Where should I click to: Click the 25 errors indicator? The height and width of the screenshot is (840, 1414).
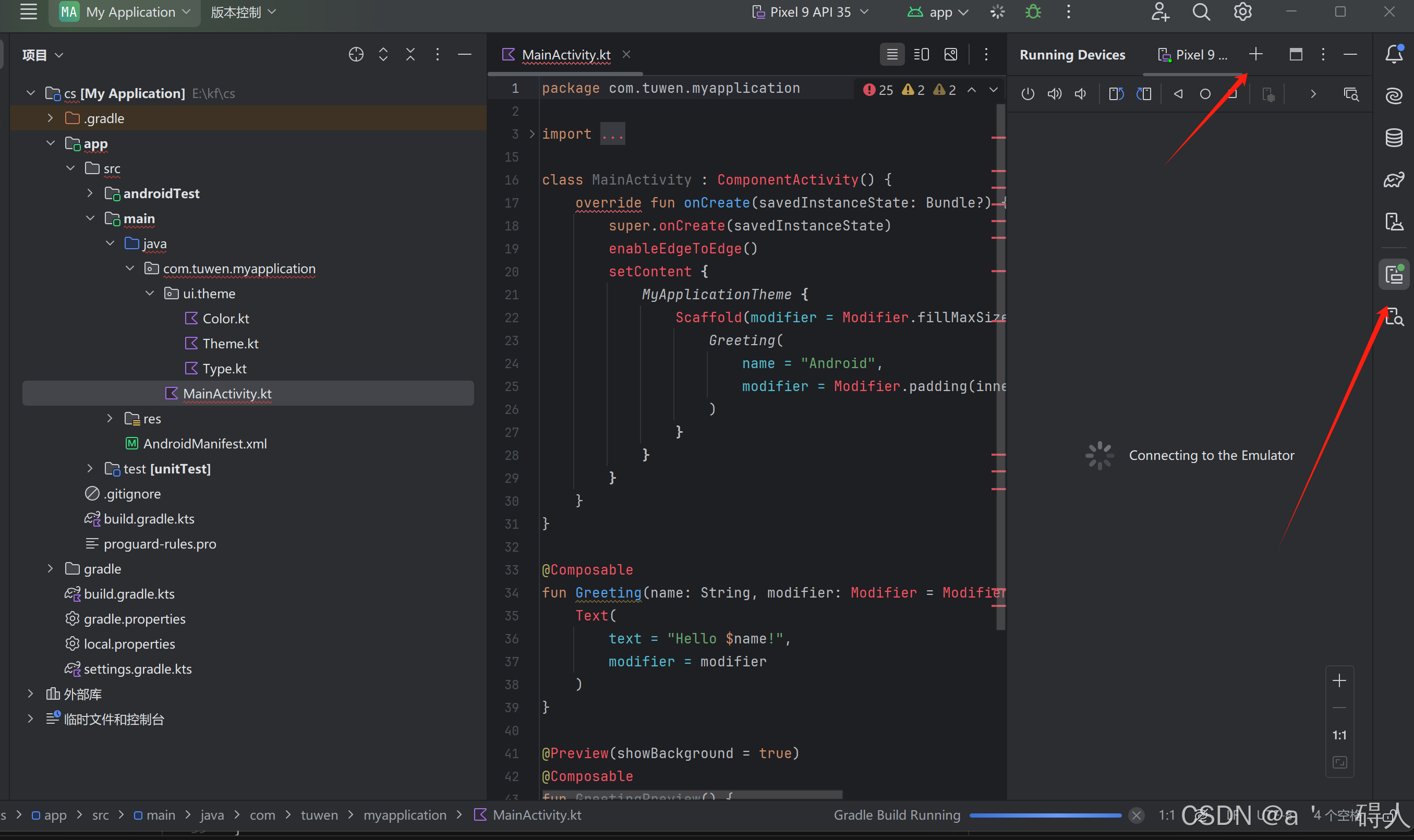[x=878, y=90]
